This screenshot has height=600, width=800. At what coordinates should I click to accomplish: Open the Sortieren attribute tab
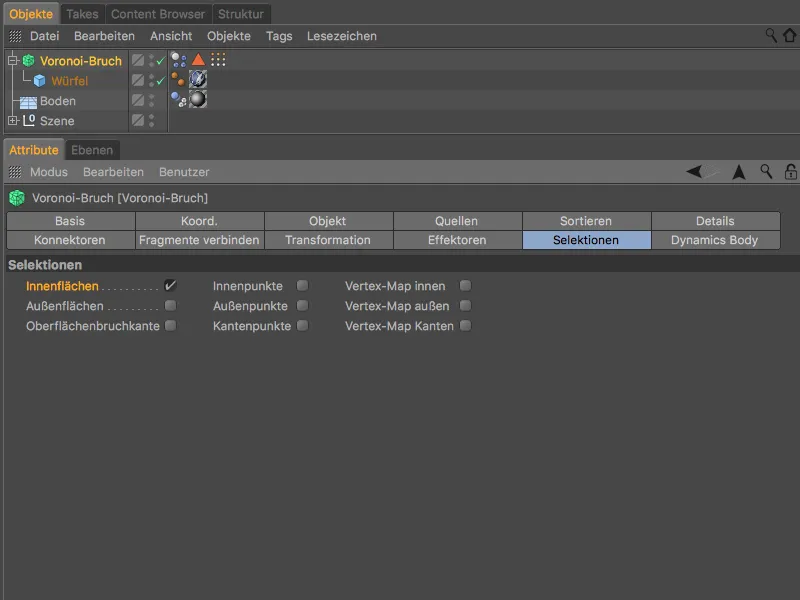[586, 221]
